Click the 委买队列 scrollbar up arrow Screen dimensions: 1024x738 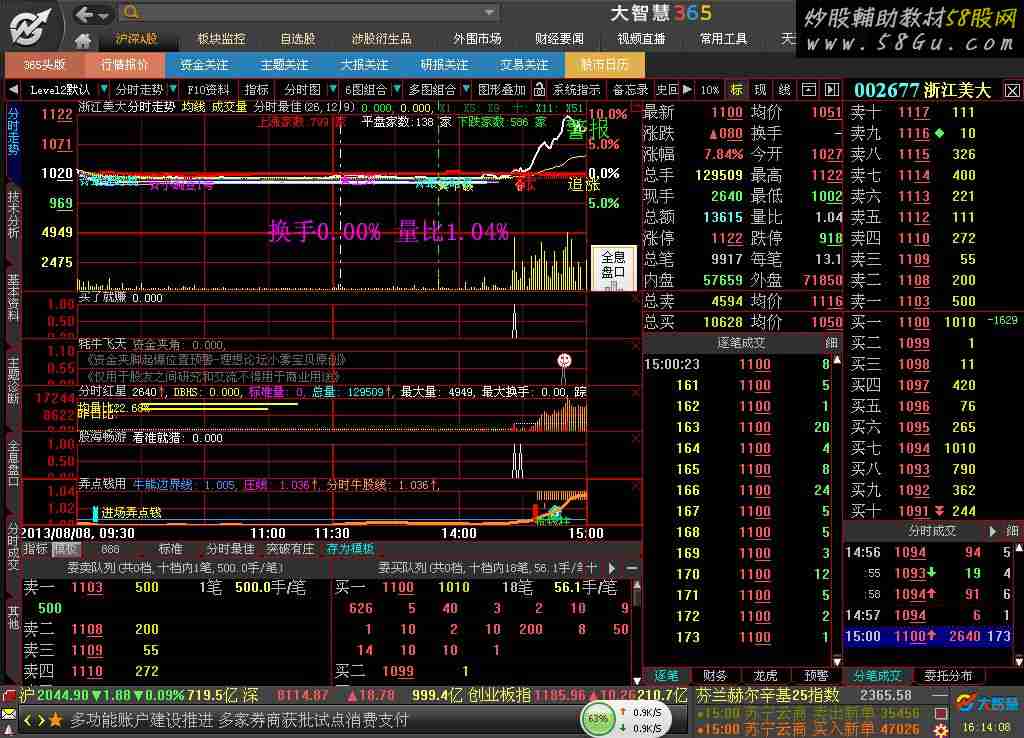click(637, 585)
